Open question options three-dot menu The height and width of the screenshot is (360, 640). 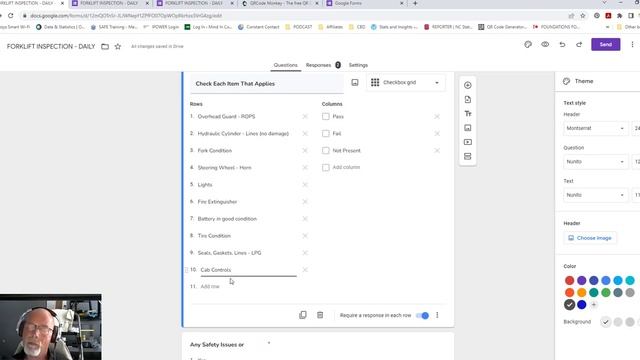(437, 315)
